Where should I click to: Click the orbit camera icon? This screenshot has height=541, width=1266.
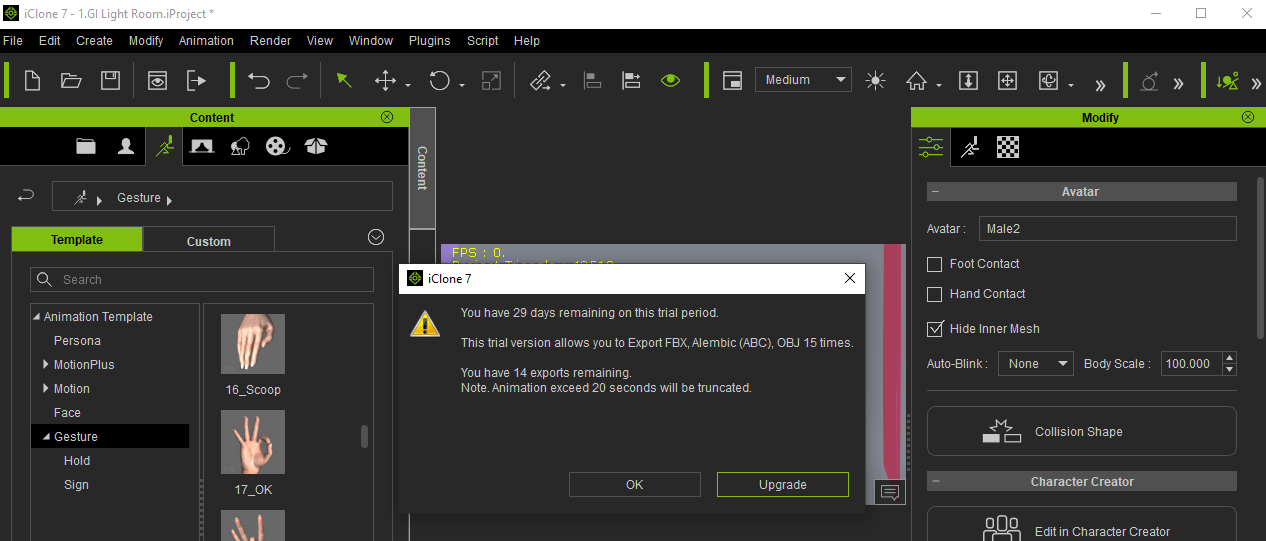pos(1048,81)
